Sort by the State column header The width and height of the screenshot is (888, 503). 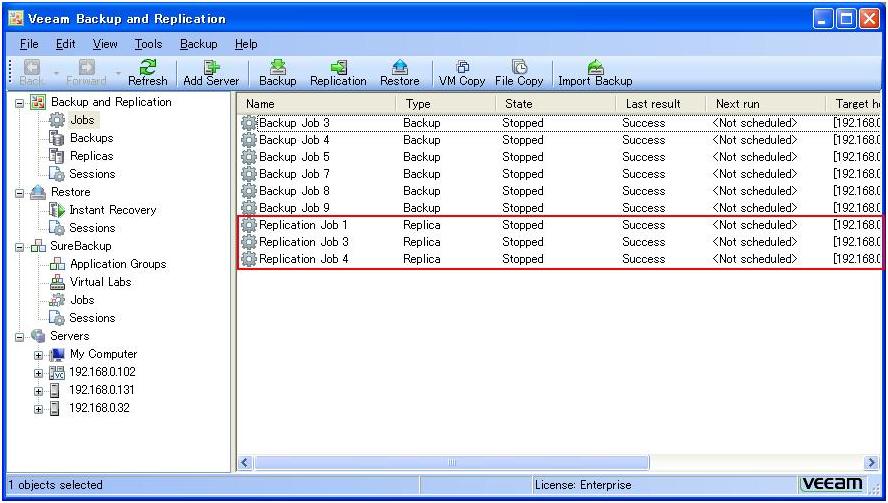coord(556,104)
